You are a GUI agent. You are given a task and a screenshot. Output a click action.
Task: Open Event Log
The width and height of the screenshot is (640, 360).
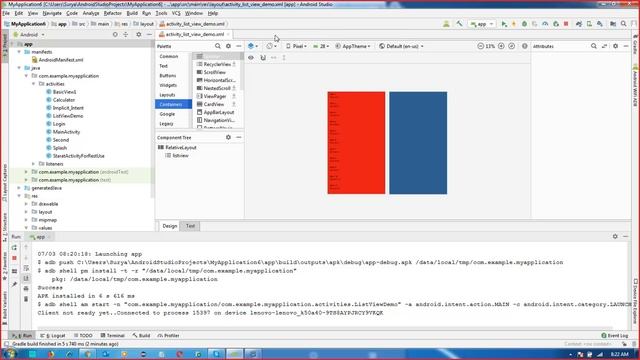(x=615, y=336)
